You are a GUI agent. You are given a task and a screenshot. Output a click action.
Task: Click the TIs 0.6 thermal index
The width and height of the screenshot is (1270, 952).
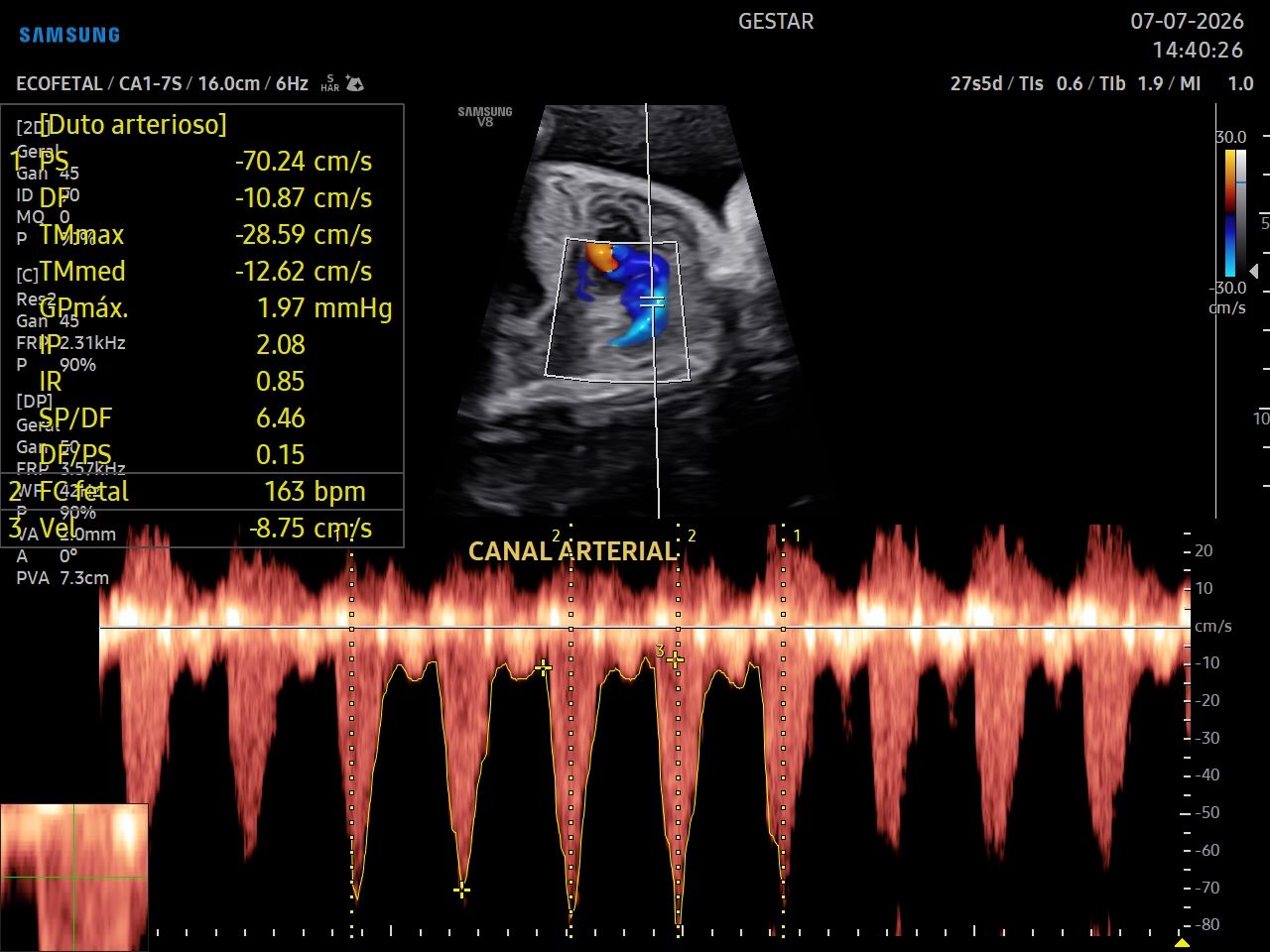pos(1051,84)
